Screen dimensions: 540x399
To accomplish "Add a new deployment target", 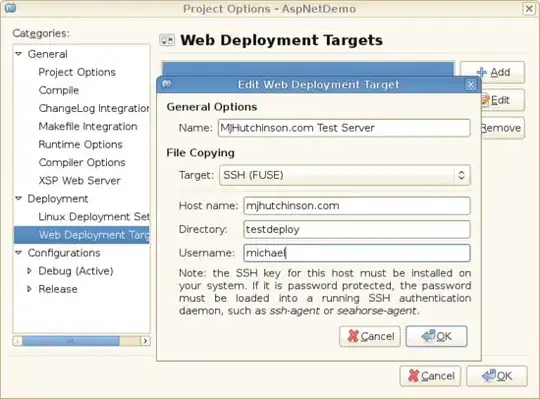I will pos(492,72).
